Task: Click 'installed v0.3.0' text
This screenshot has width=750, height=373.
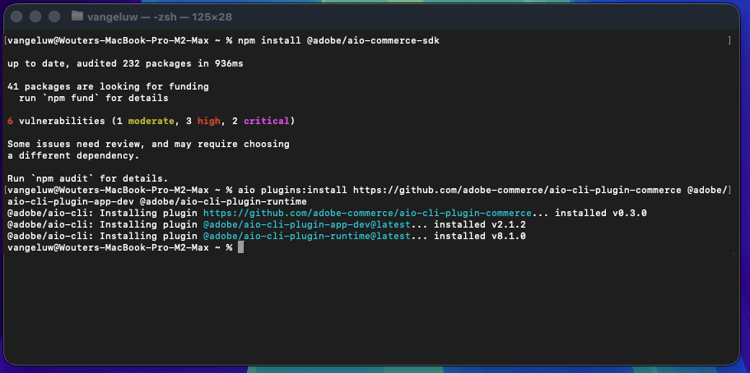Action: [601, 213]
